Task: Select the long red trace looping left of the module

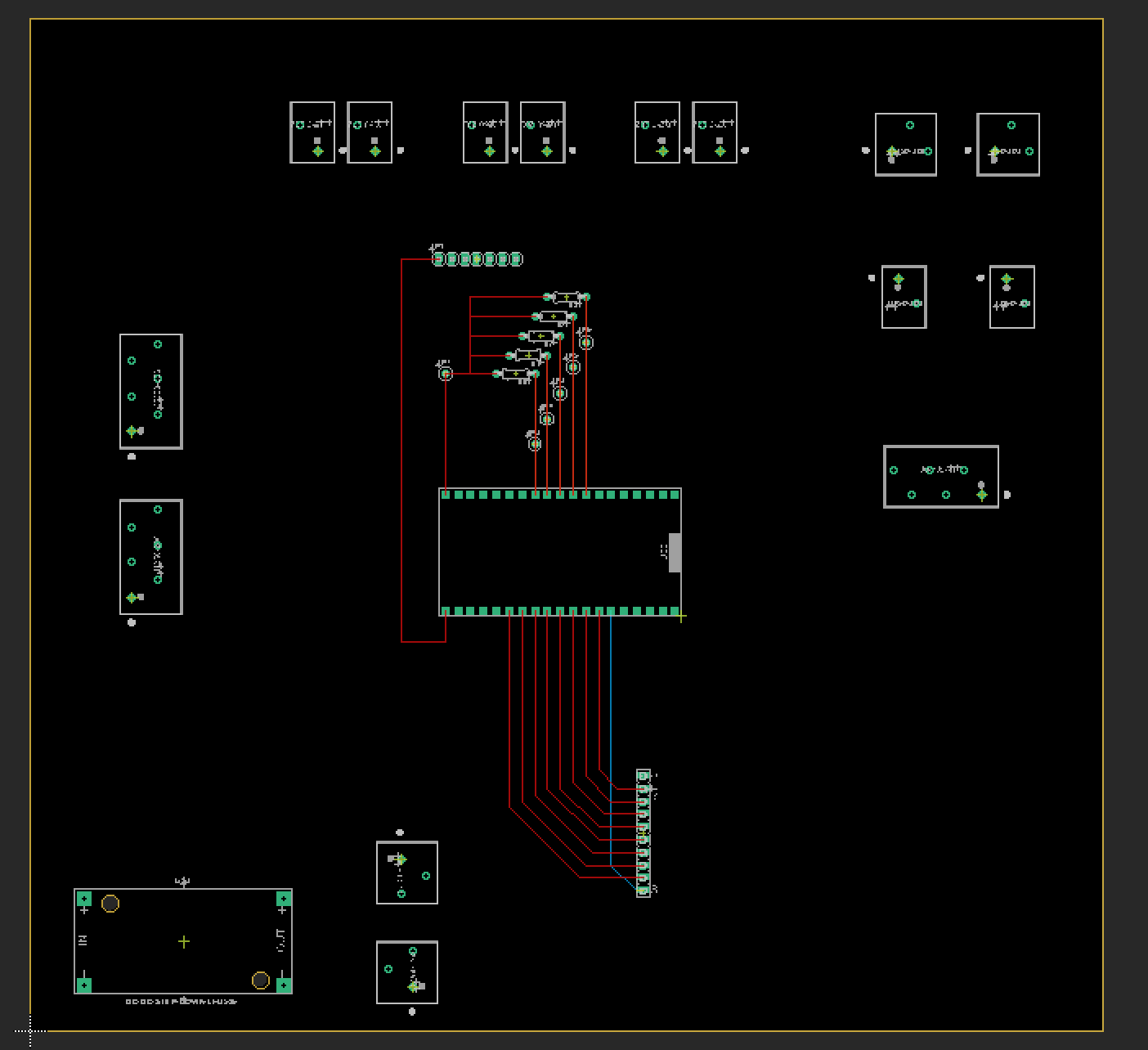Action: click(401, 450)
